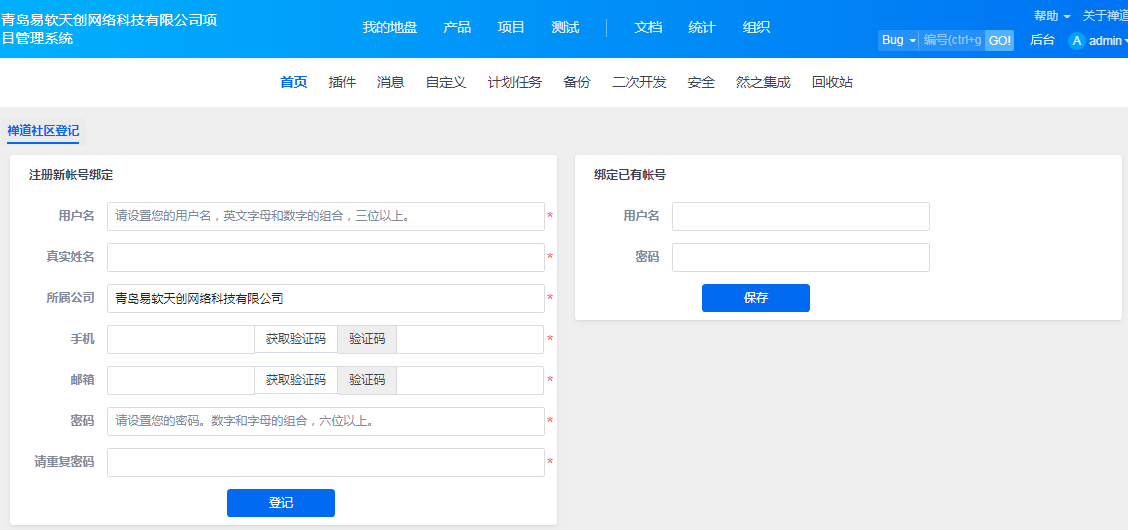Image resolution: width=1128 pixels, height=530 pixels.
Task: Switch to the 消息 tab
Action: coord(390,82)
